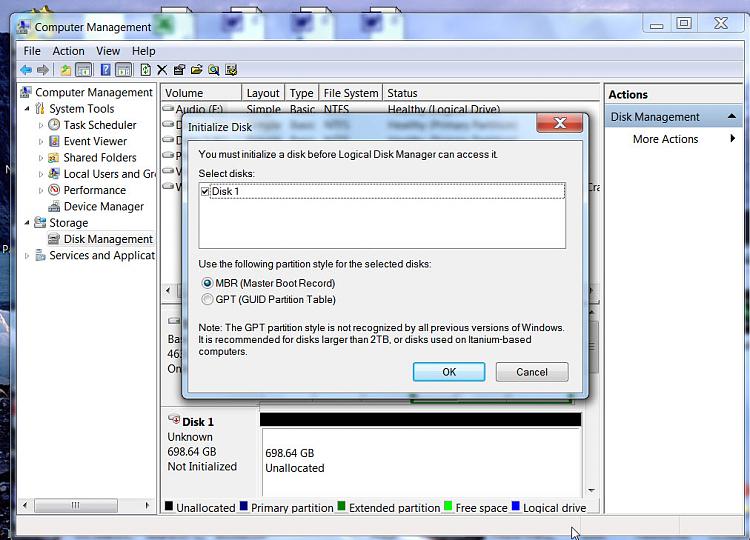Expand the Performance node arrow
Viewport: 750px width, 540px height.
pyautogui.click(x=41, y=190)
